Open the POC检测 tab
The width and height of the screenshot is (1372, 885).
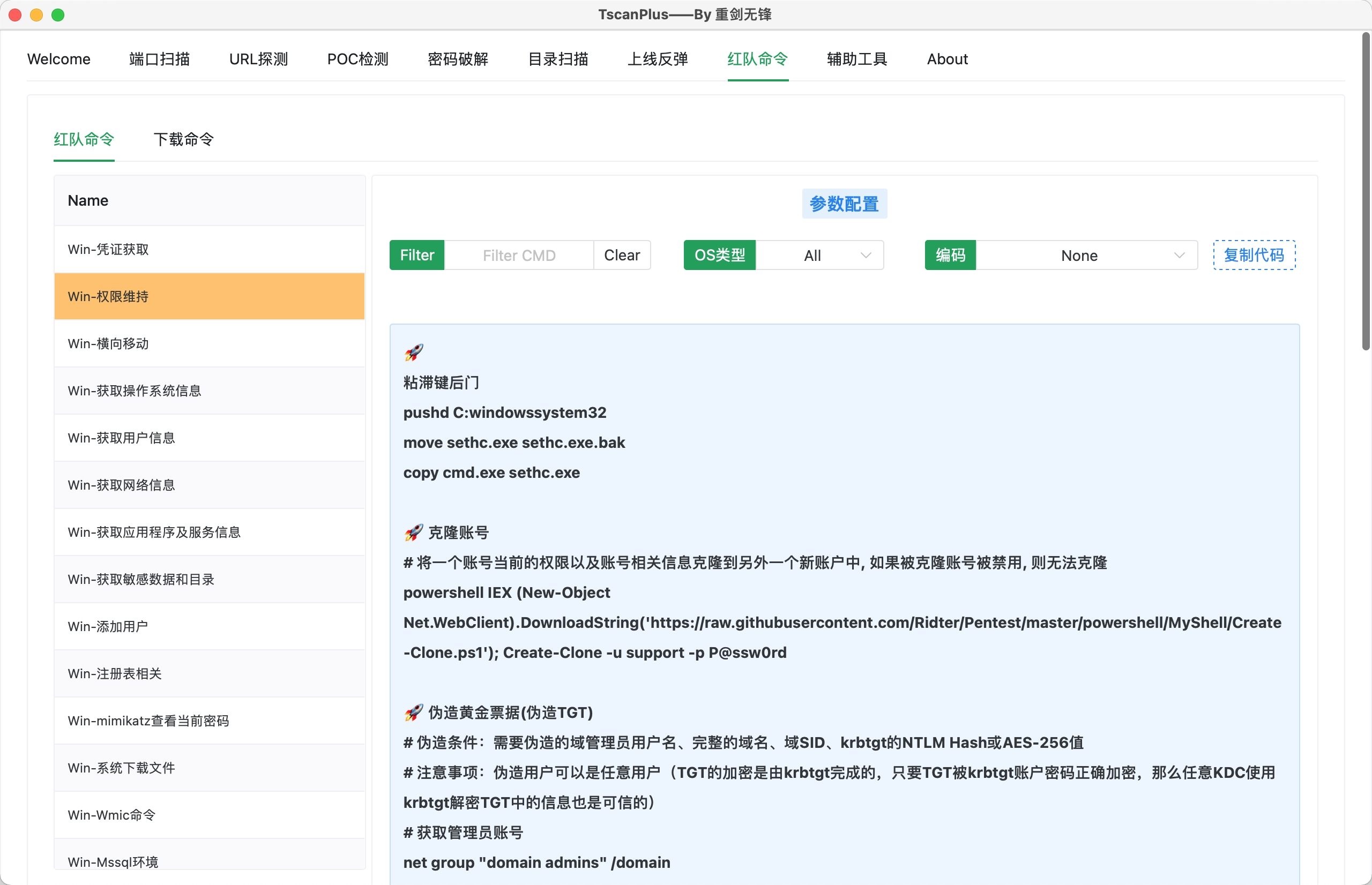pyautogui.click(x=357, y=59)
